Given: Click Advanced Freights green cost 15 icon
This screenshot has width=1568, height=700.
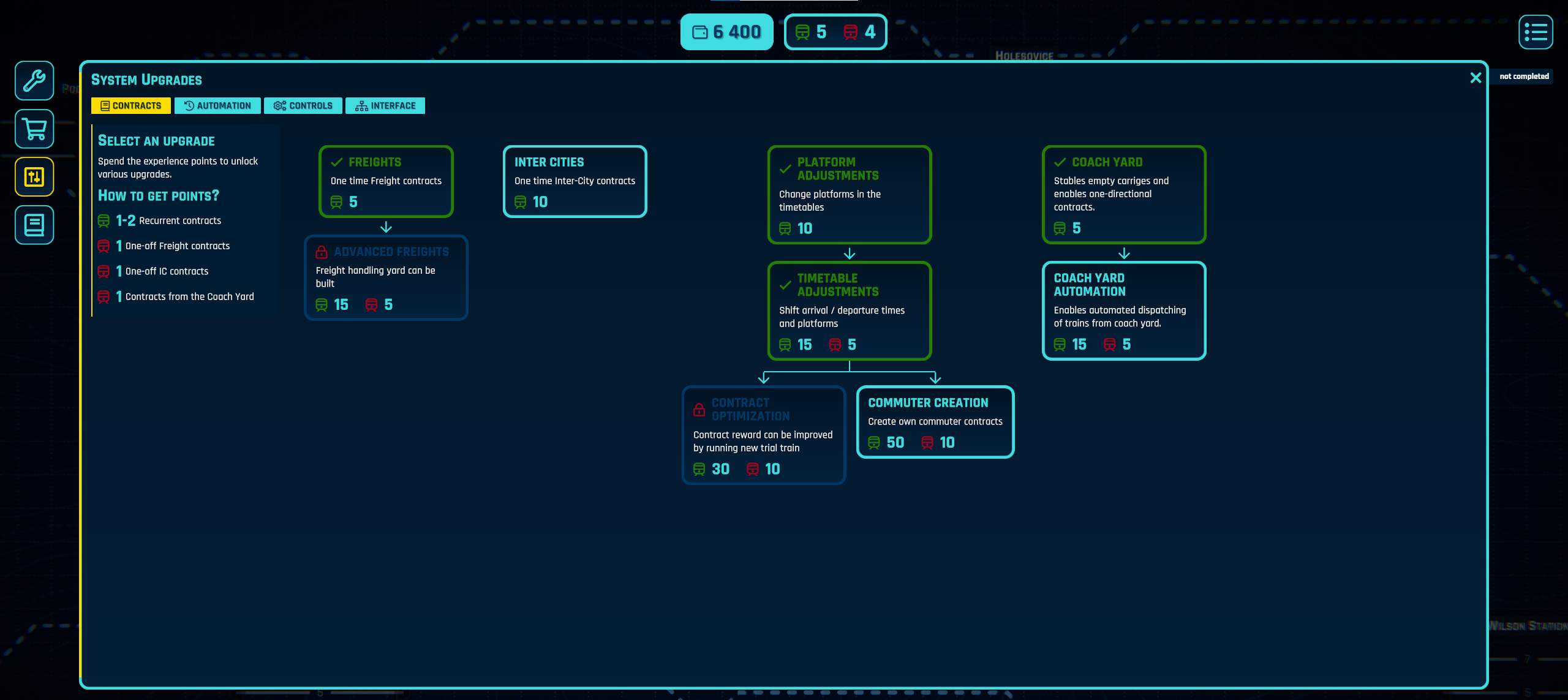Looking at the screenshot, I should [322, 305].
